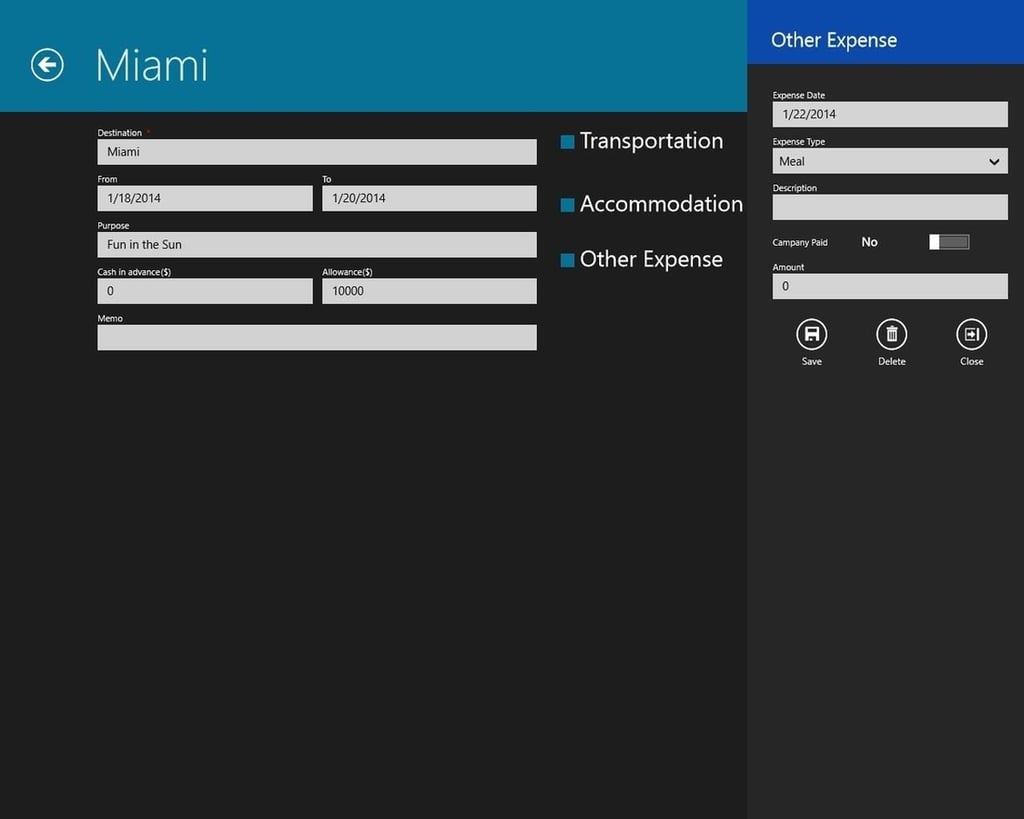Click the Company Paid label
Screen dimensions: 1024x819
[799, 242]
